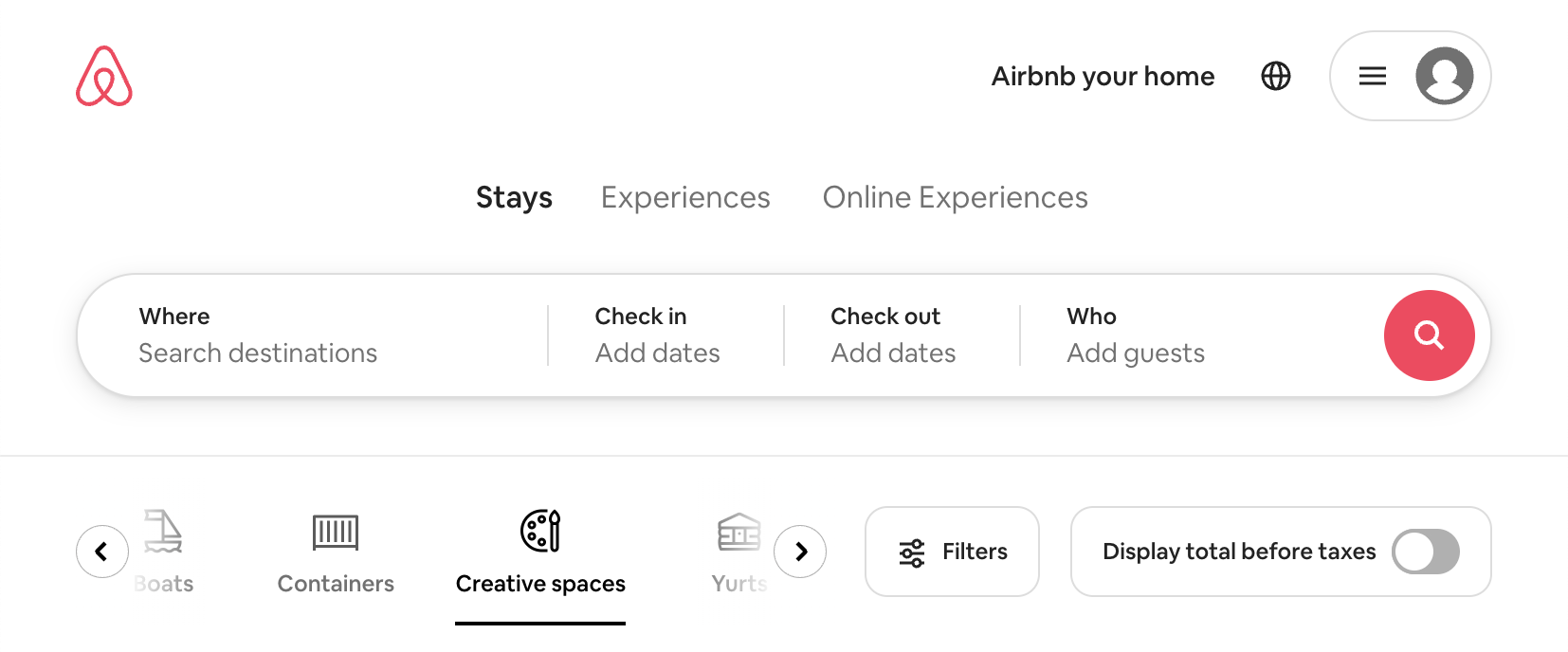Screen dimensions: 1568x652
Task: Select the Containers category icon
Action: tap(336, 533)
